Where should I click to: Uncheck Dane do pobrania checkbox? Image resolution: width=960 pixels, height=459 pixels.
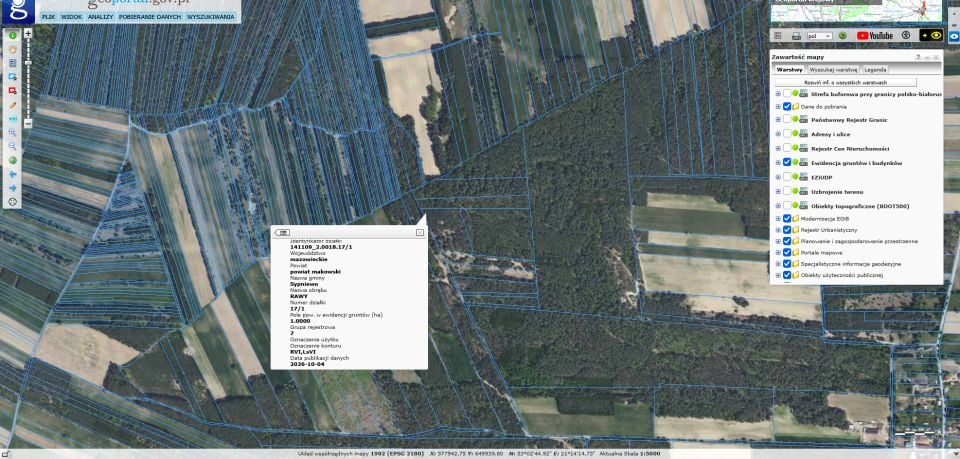point(787,106)
